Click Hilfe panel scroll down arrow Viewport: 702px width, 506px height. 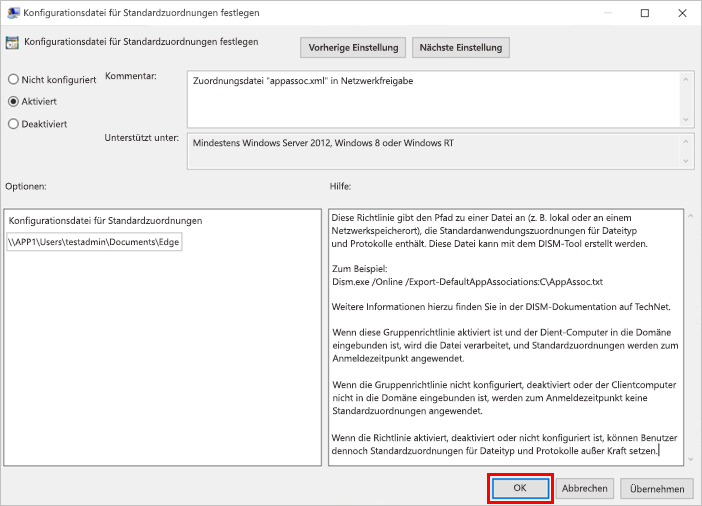coord(691,459)
